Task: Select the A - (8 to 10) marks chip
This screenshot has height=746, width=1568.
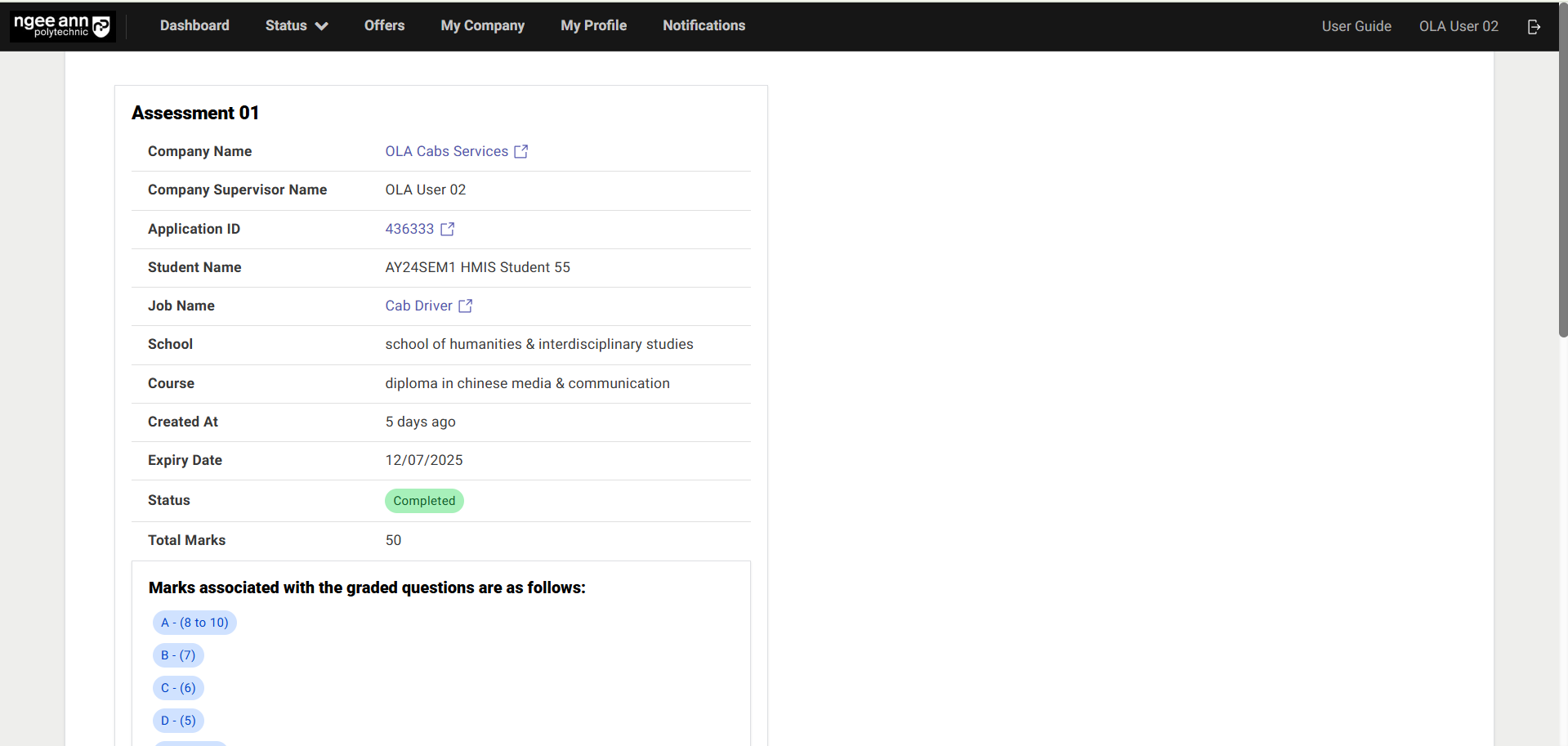Action: [194, 622]
